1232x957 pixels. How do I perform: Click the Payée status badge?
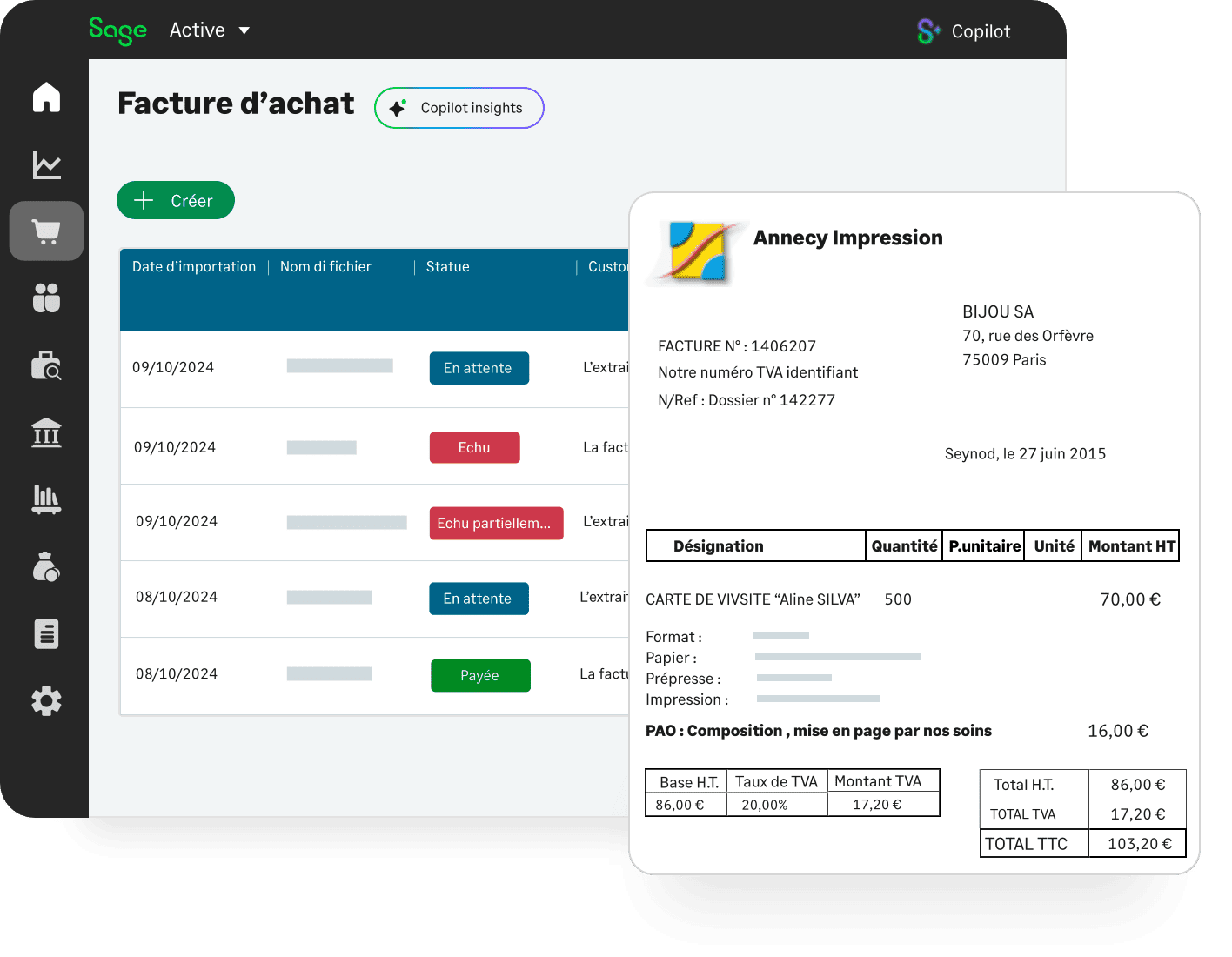tap(480, 675)
